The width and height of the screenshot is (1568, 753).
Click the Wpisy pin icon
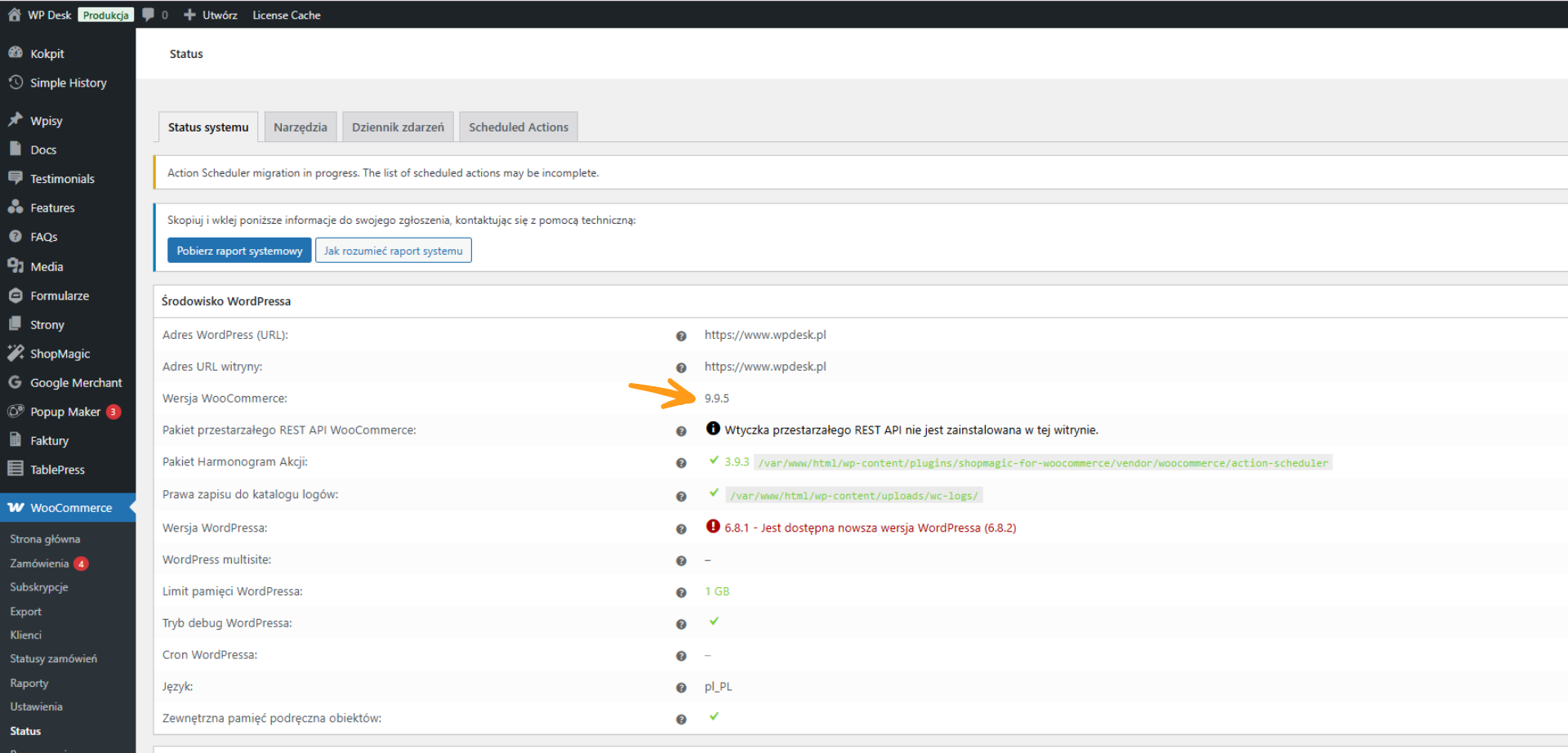[16, 120]
